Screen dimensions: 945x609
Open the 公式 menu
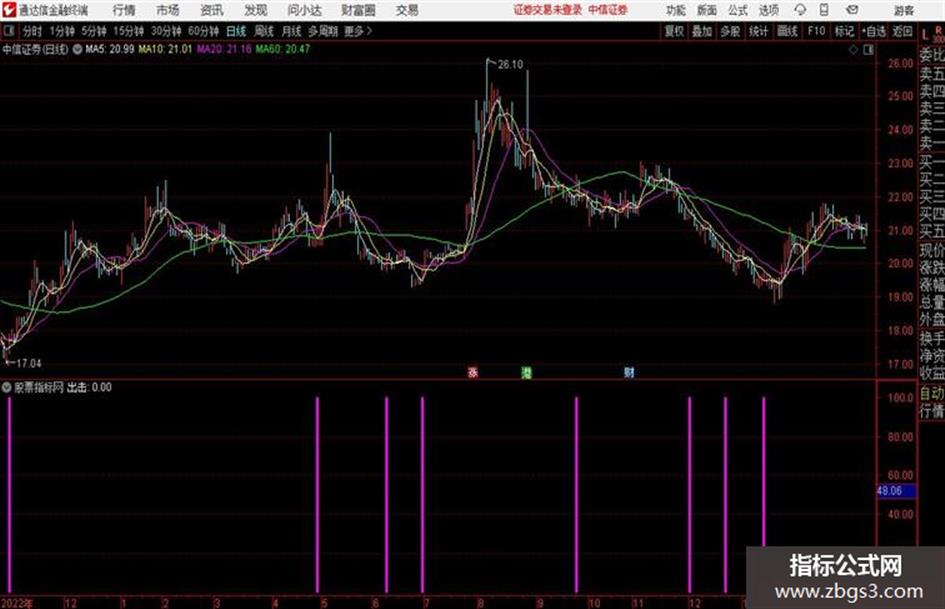738,10
